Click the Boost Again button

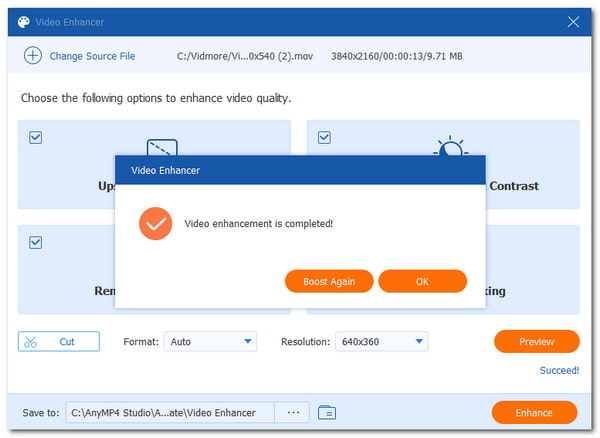point(329,282)
